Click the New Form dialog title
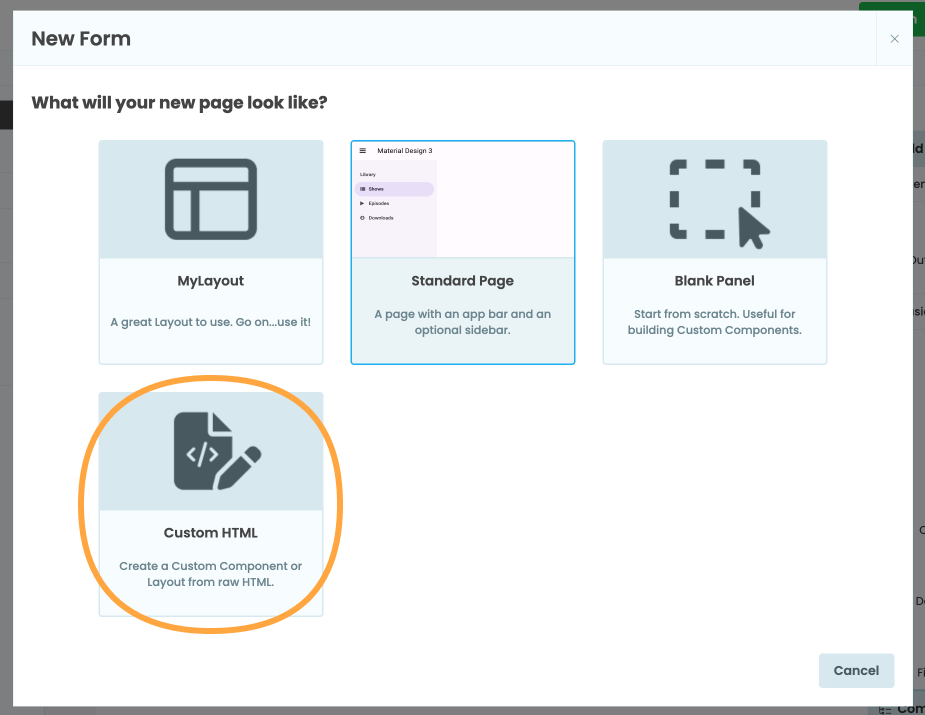Viewport: 925px width, 715px height. pos(81,39)
